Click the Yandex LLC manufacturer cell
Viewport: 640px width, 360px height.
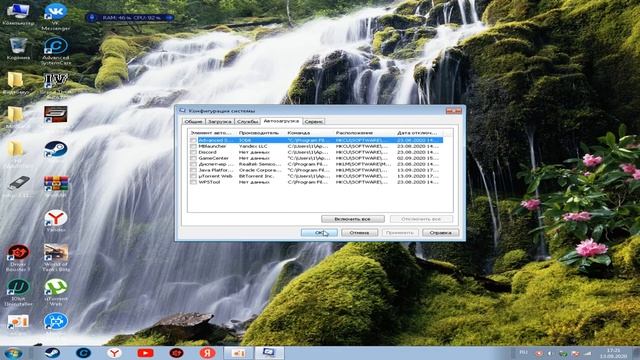253,146
